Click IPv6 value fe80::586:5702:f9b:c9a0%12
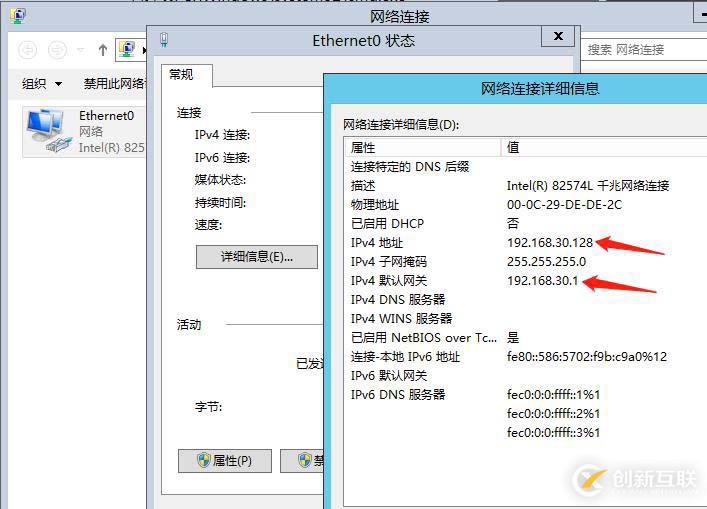This screenshot has height=509, width=707. 587,357
